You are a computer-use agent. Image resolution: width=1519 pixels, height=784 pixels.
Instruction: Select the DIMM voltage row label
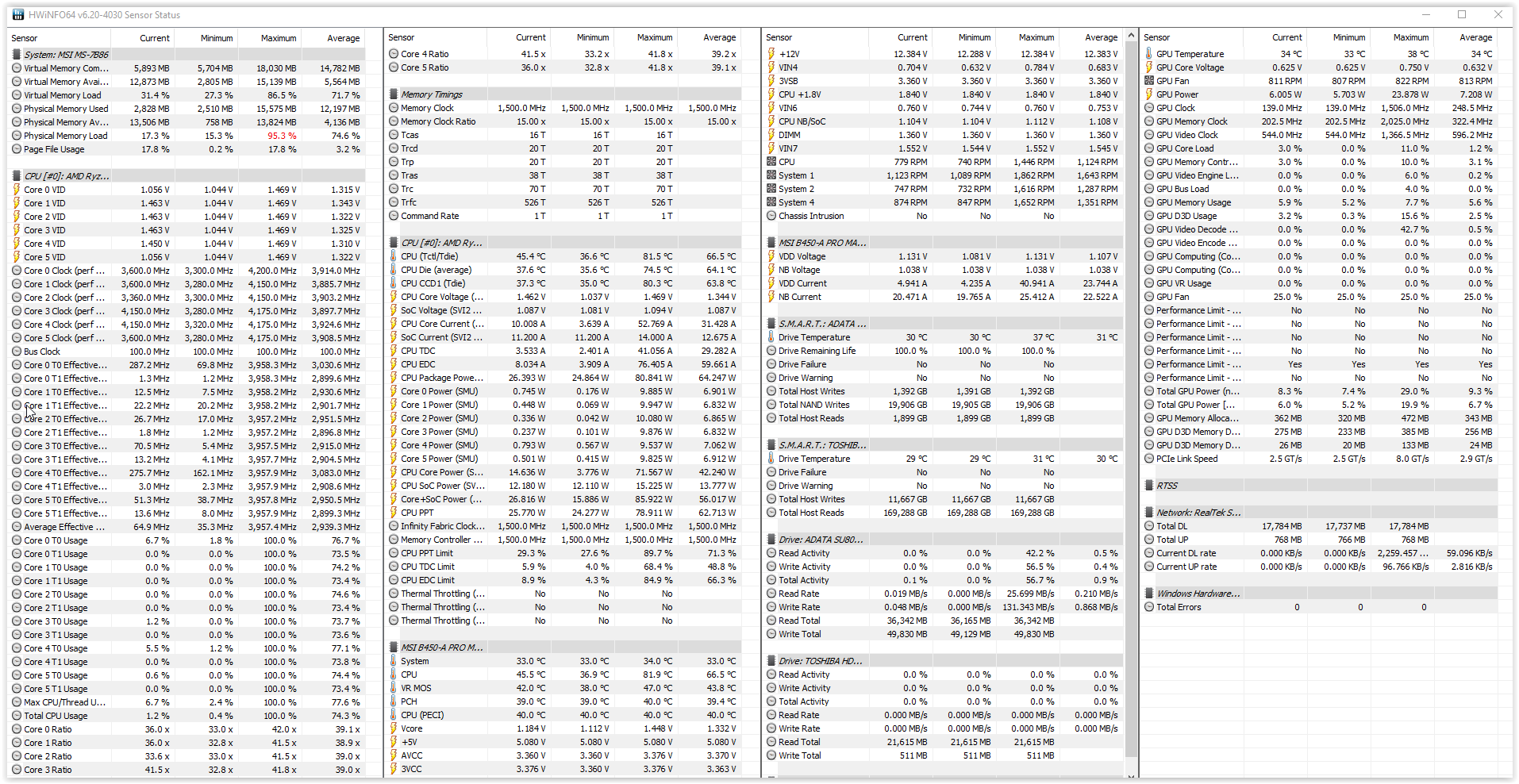[x=789, y=135]
